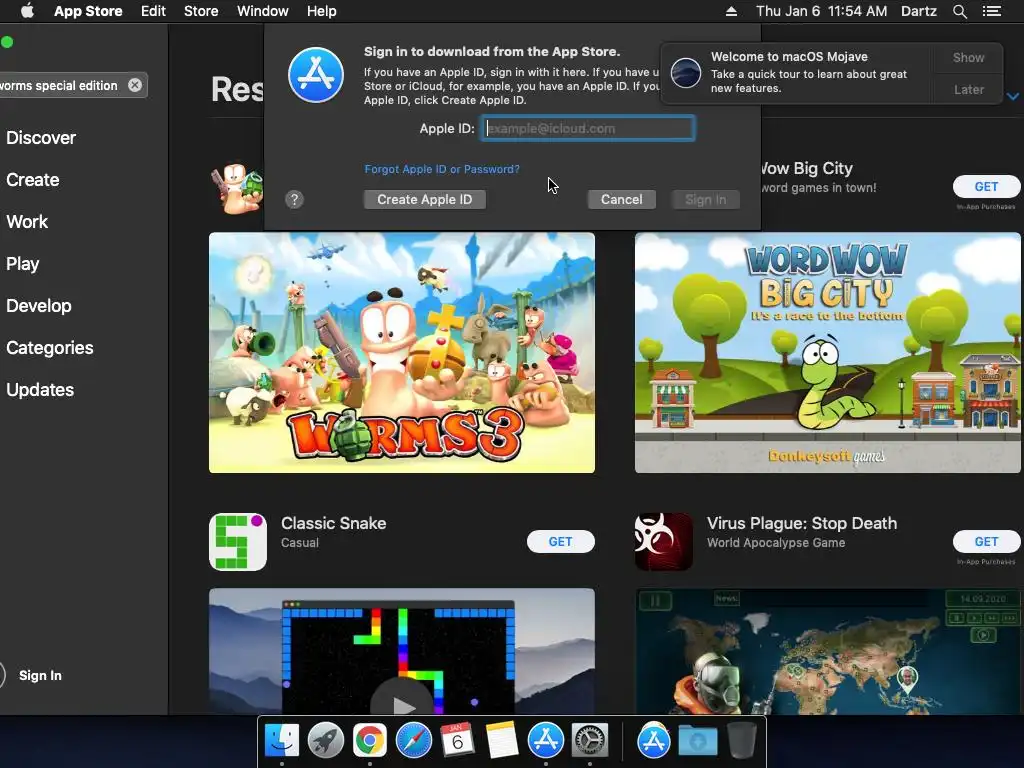1024x768 pixels.
Task: Open the Virus Plague: Stop Death title
Action: (801, 523)
